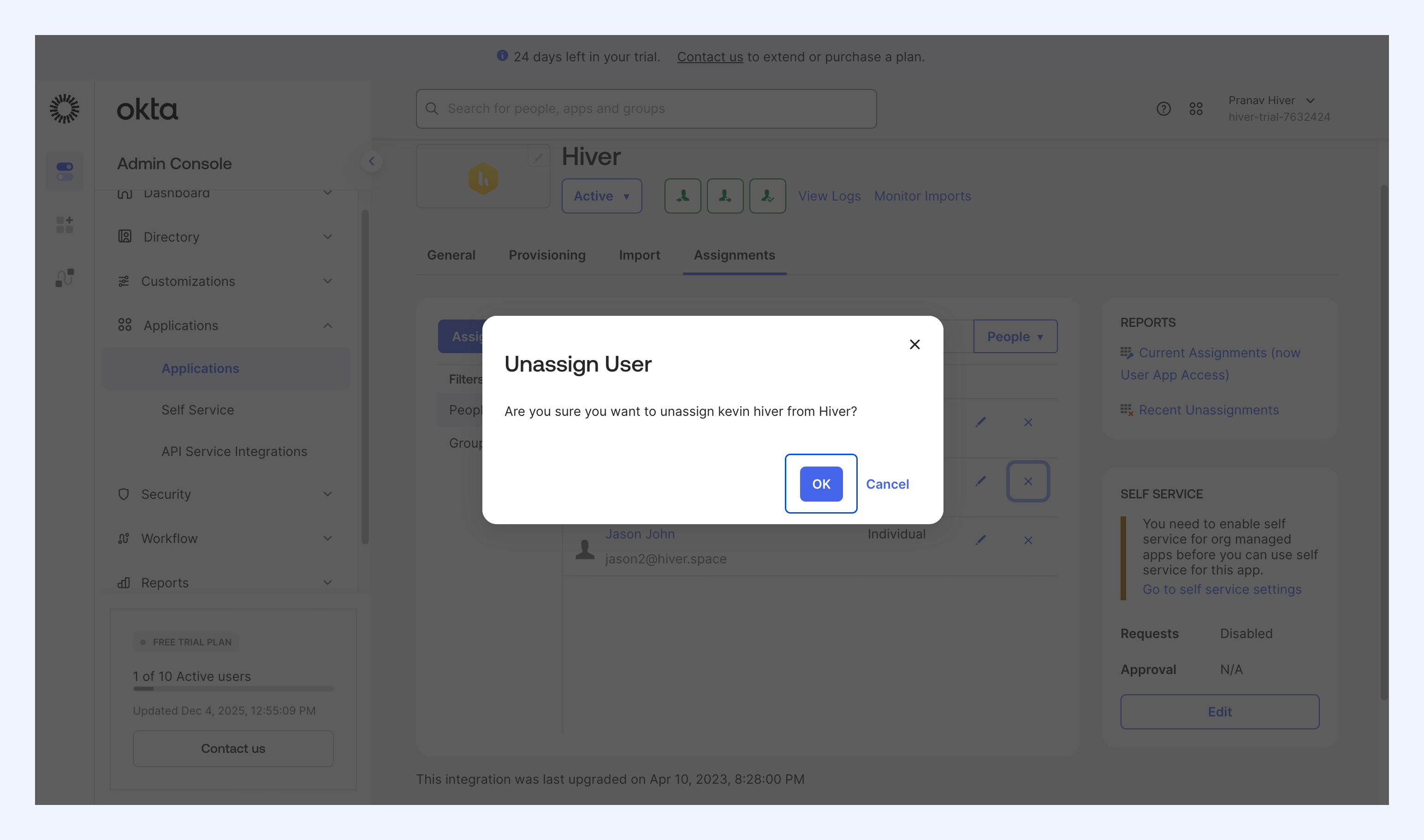This screenshot has height=840, width=1424.
Task: Click the Contact us button in trial panel
Action: (233, 748)
